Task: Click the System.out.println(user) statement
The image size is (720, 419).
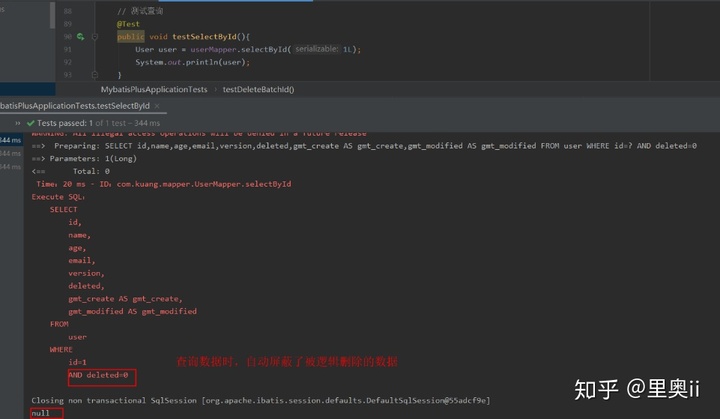Action: click(192, 62)
